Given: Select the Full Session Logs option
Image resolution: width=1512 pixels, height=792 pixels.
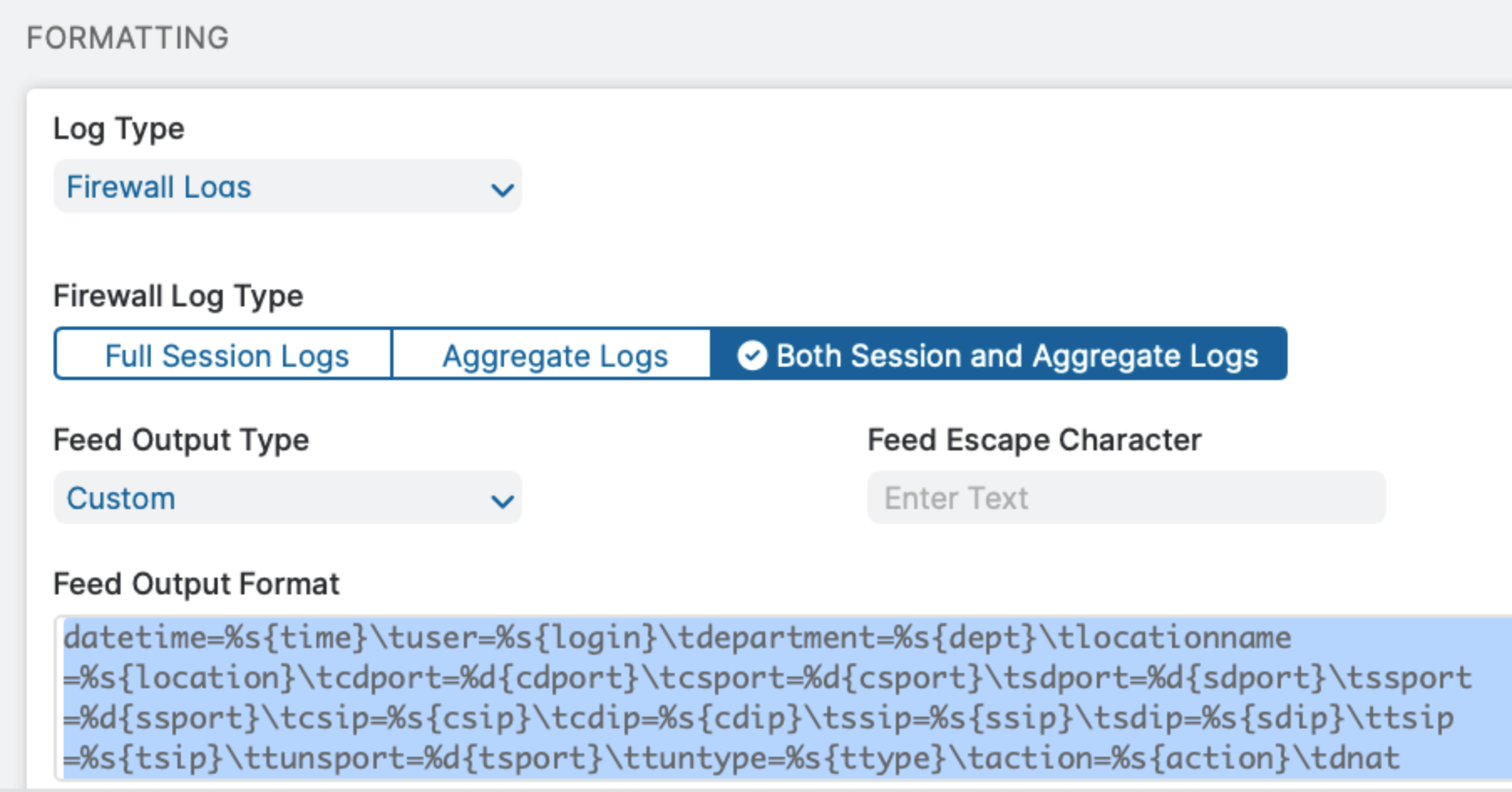Looking at the screenshot, I should point(224,355).
